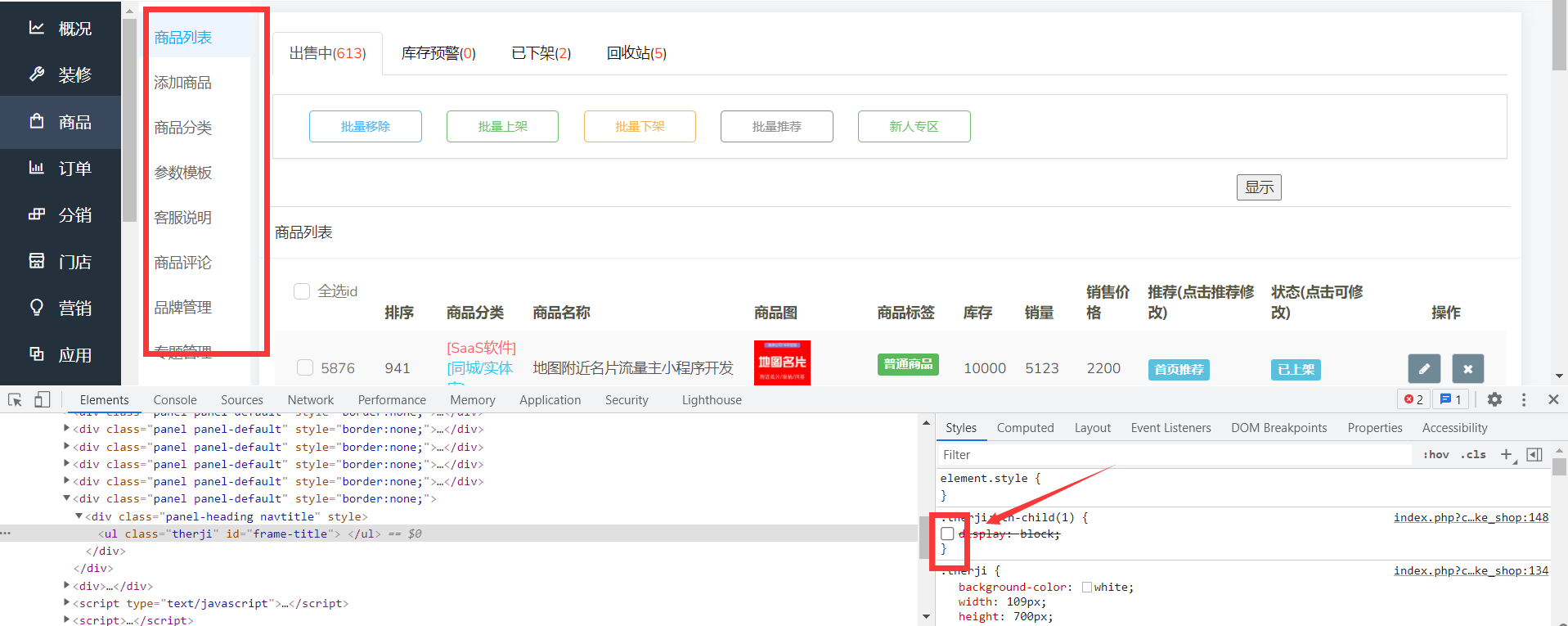Open the 已下架(2) tab

(x=541, y=53)
